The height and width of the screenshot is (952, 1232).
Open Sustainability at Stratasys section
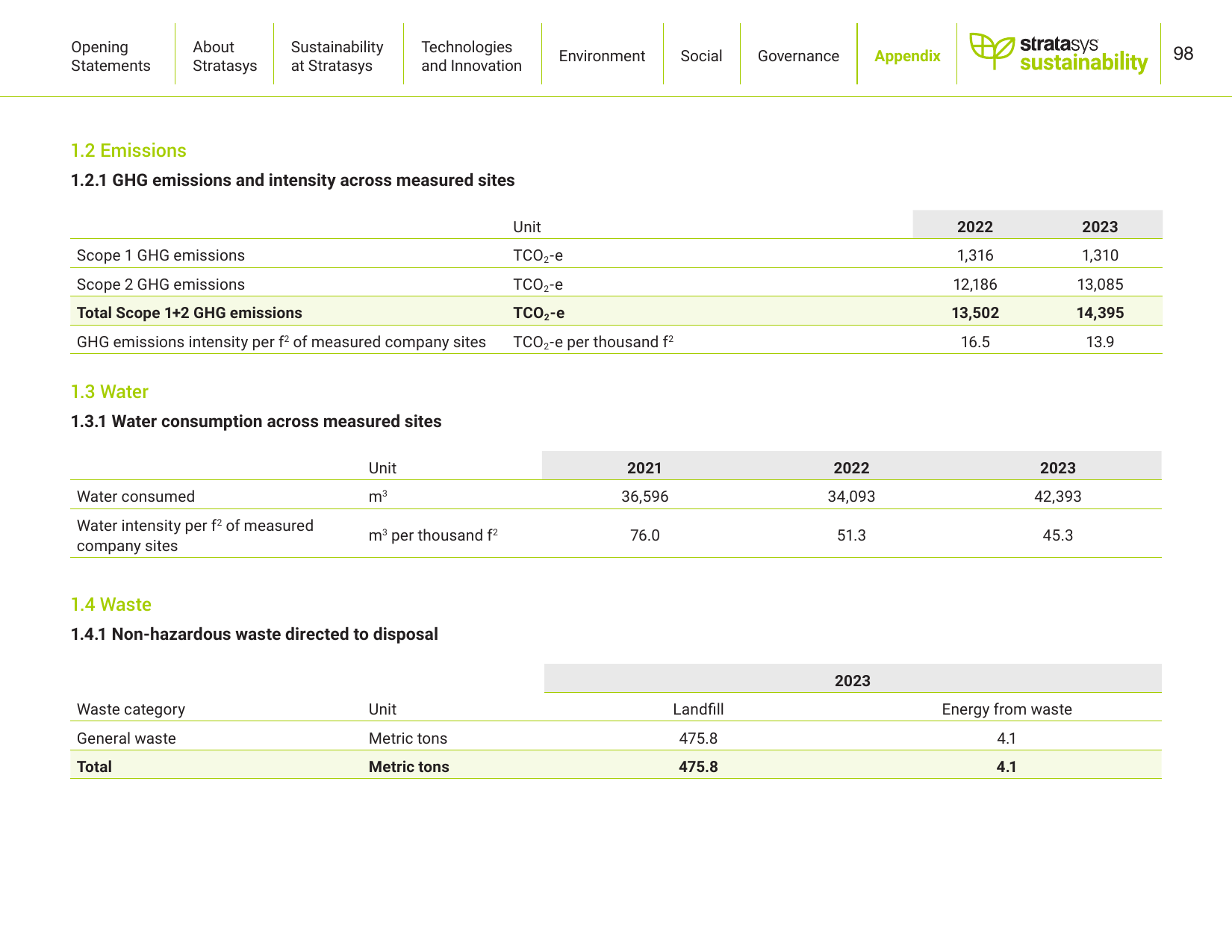pyautogui.click(x=337, y=56)
